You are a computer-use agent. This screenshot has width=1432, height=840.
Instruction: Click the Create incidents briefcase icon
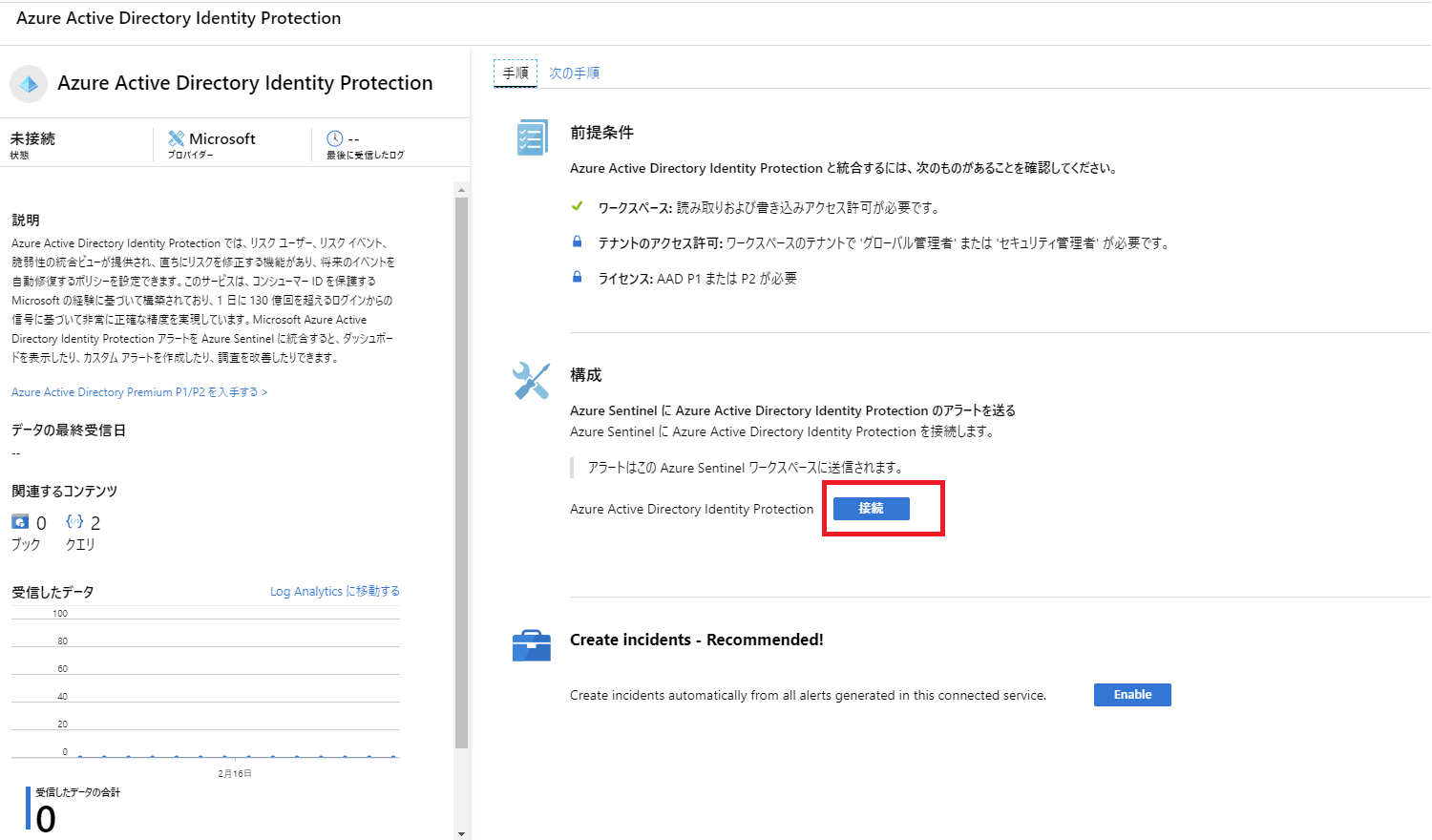click(x=532, y=645)
